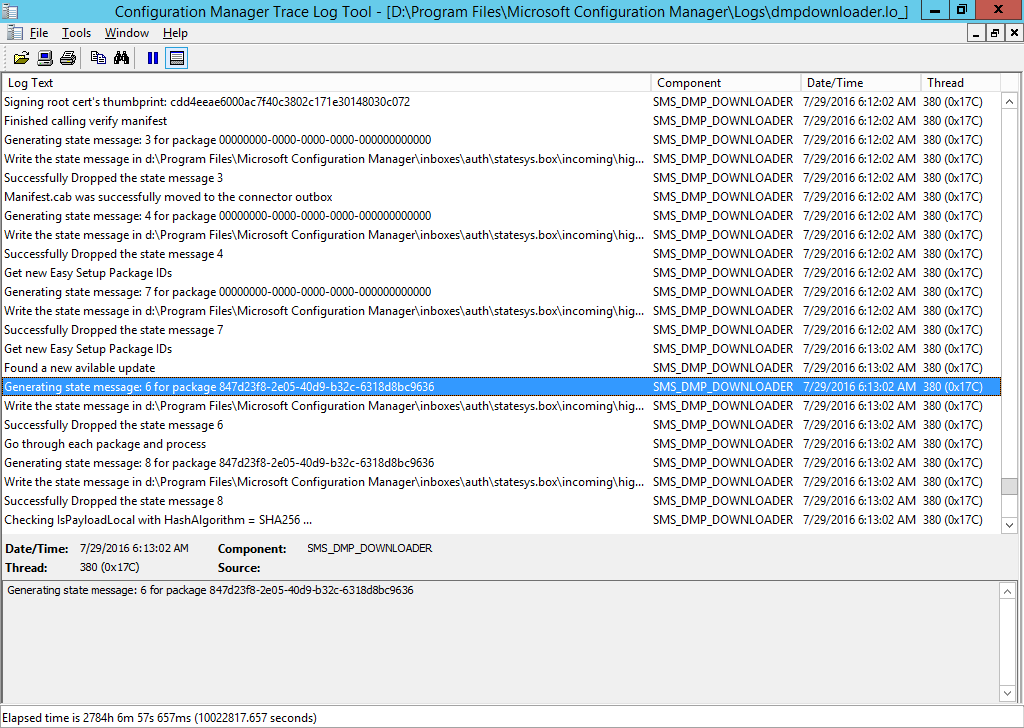The height and width of the screenshot is (728, 1024).
Task: Select 'Generating state message: 3 for package' row
Action: [x=501, y=140]
